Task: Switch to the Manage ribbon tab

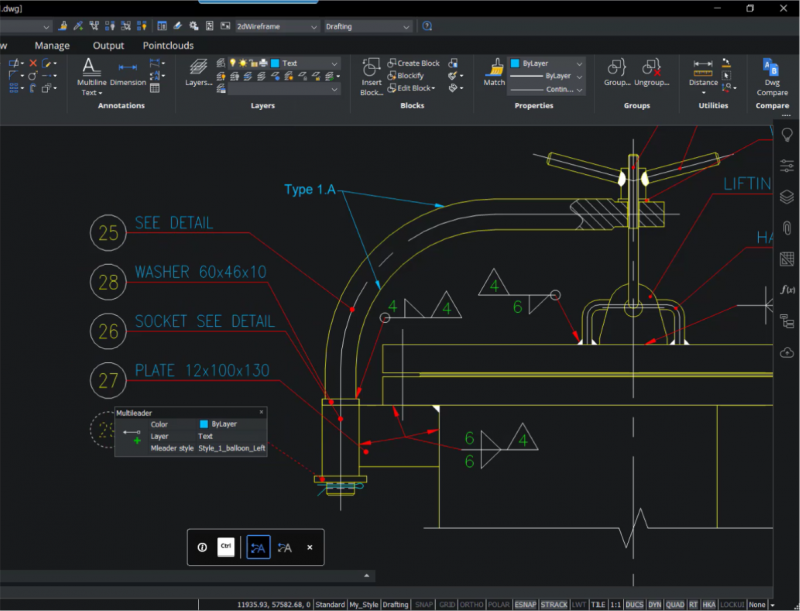Action: [x=52, y=45]
